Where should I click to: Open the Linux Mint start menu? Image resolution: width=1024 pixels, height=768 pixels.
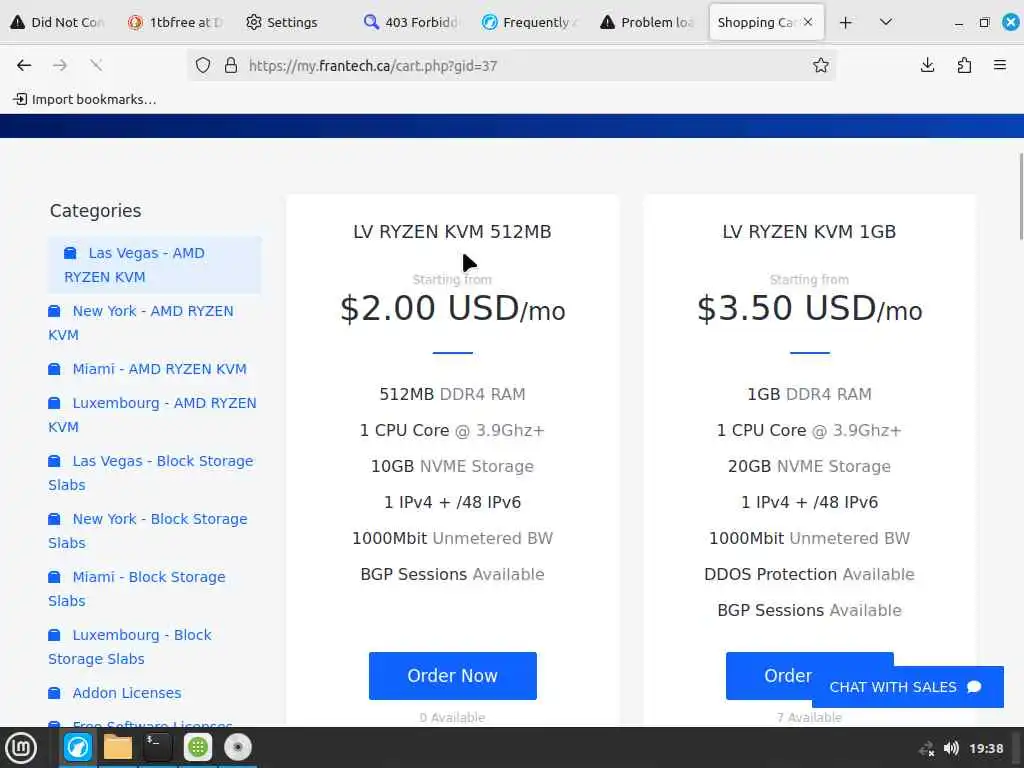click(x=21, y=748)
